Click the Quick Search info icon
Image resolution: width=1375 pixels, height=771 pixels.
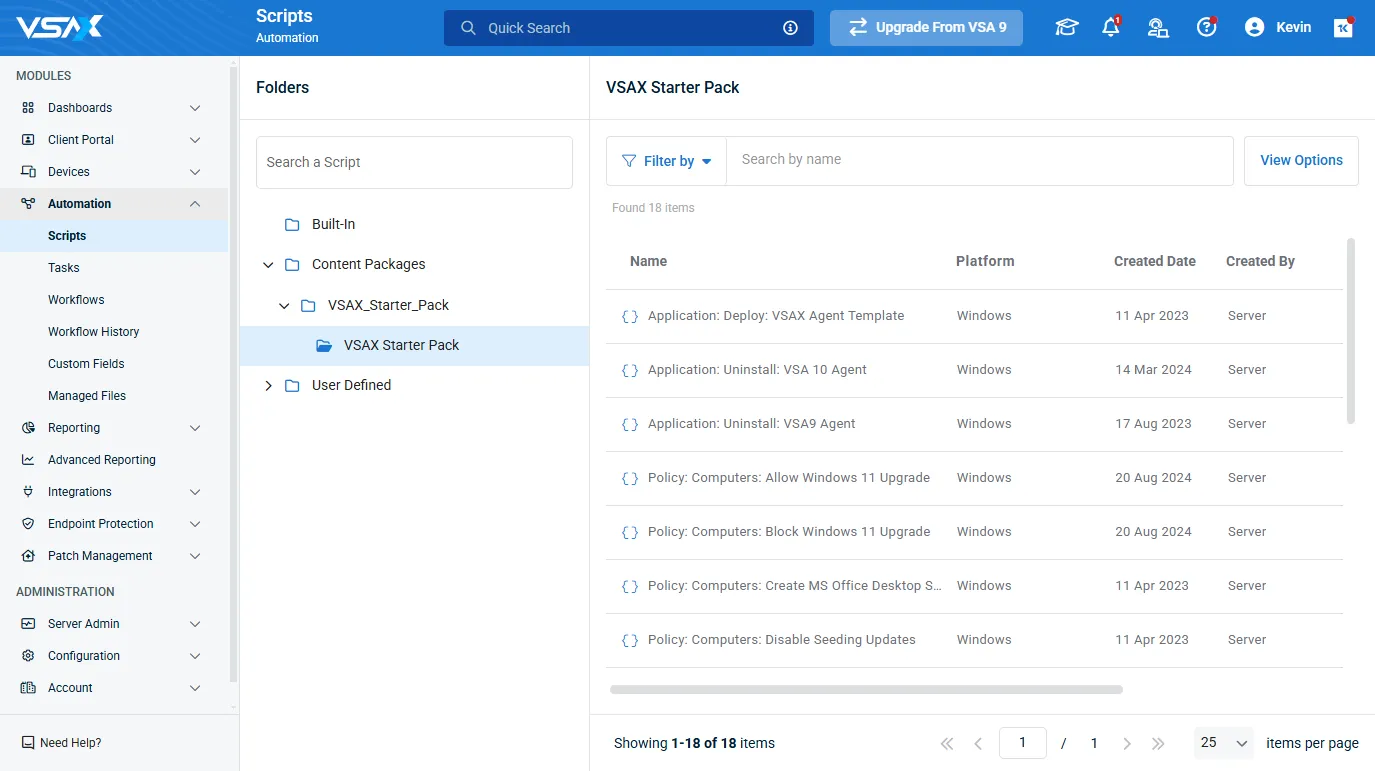pos(790,28)
